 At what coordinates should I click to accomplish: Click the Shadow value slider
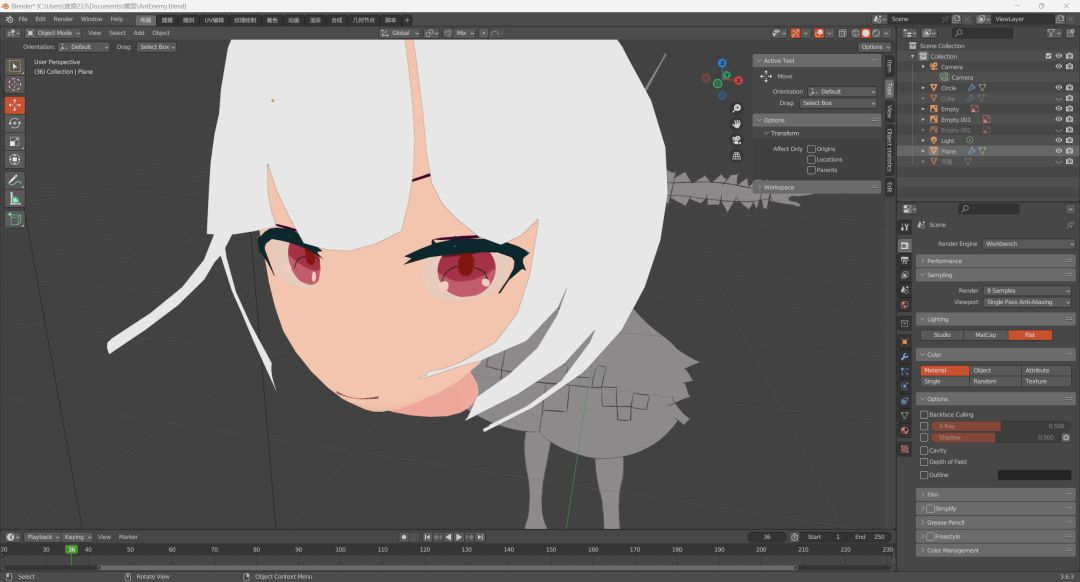994,437
